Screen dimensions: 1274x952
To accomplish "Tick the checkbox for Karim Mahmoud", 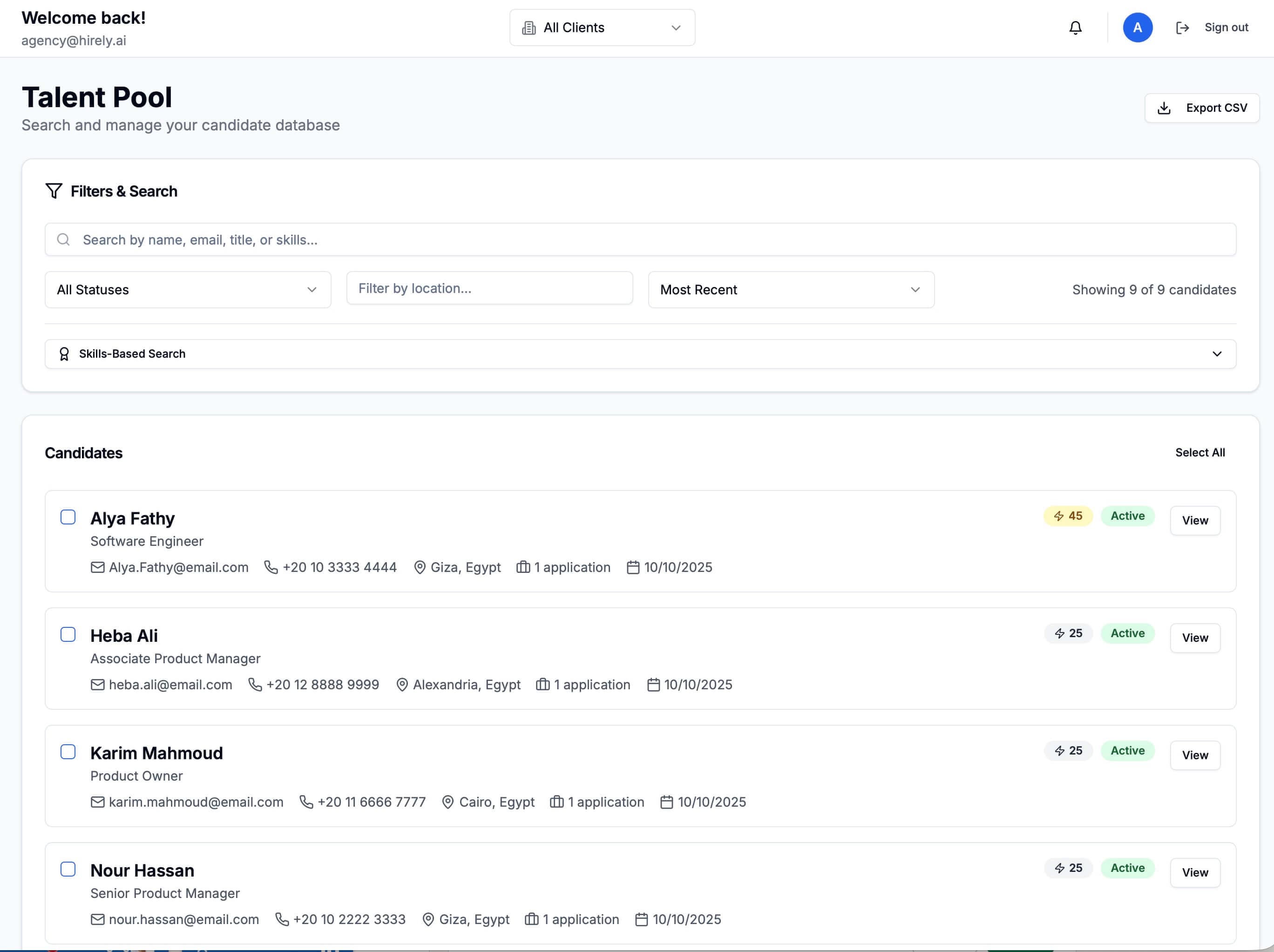I will (68, 752).
